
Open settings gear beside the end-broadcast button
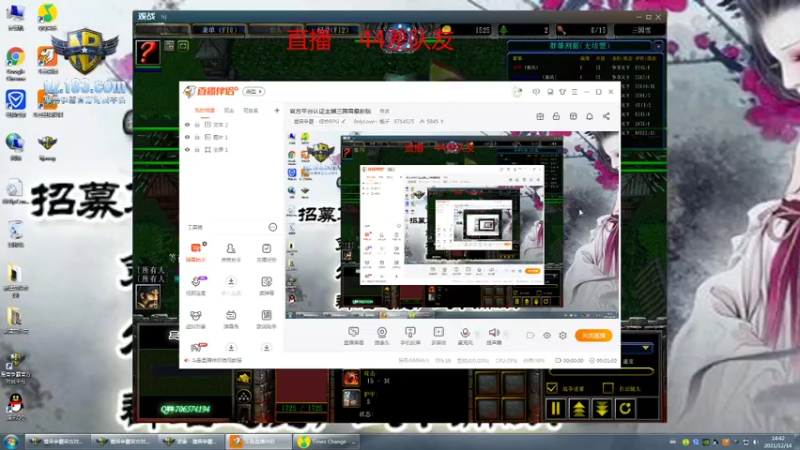[x=563, y=335]
